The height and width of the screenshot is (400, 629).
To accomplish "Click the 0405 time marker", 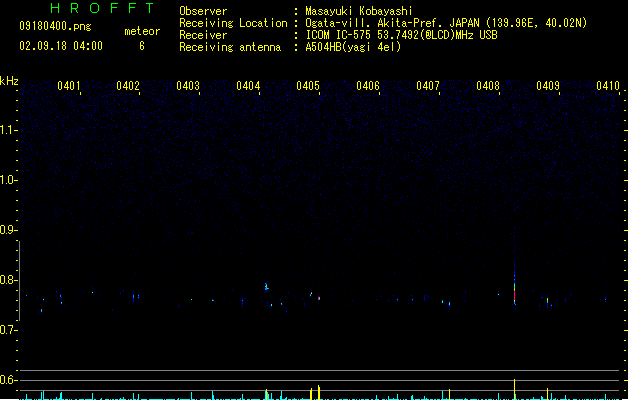I will pyautogui.click(x=308, y=86).
